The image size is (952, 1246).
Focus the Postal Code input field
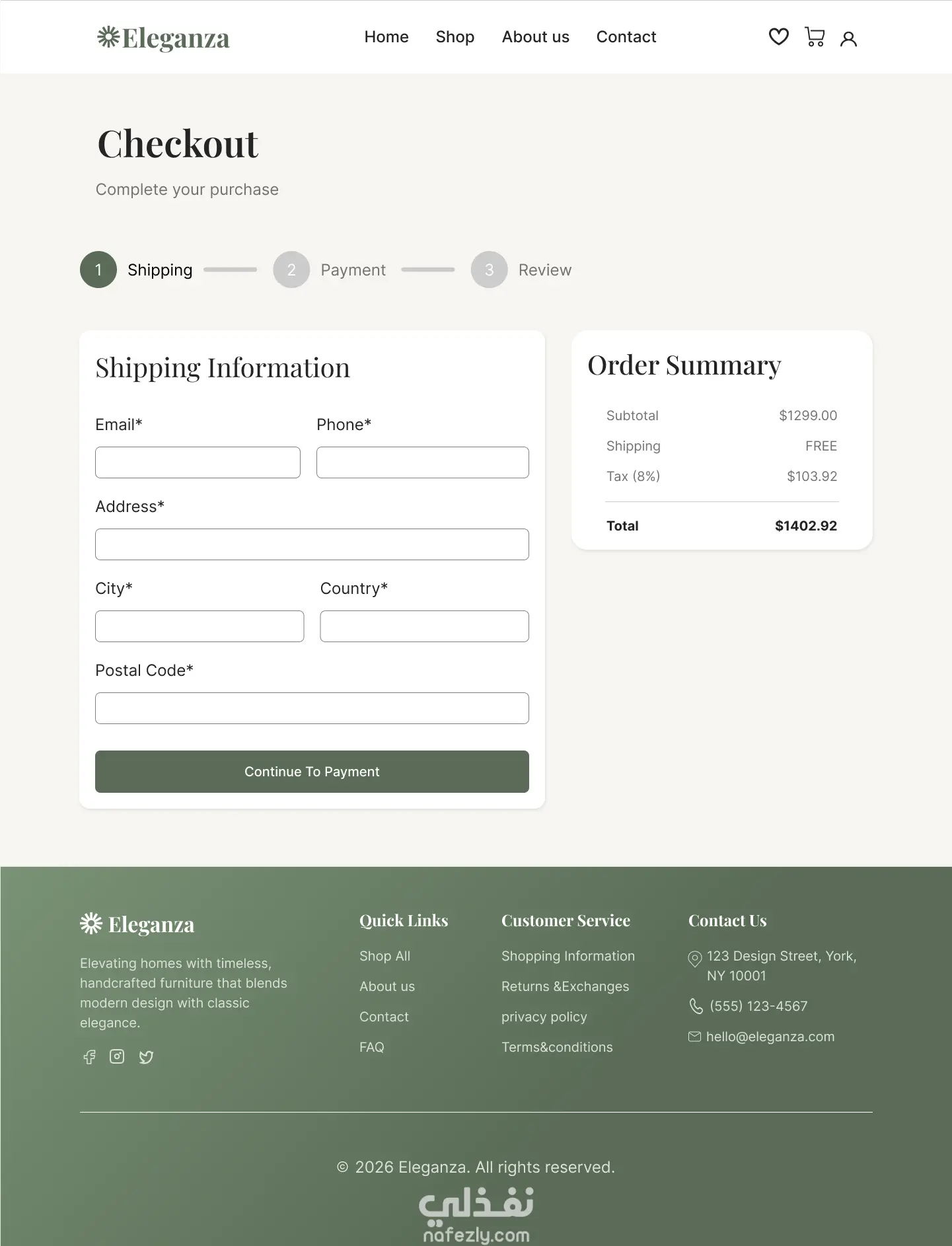(x=312, y=708)
